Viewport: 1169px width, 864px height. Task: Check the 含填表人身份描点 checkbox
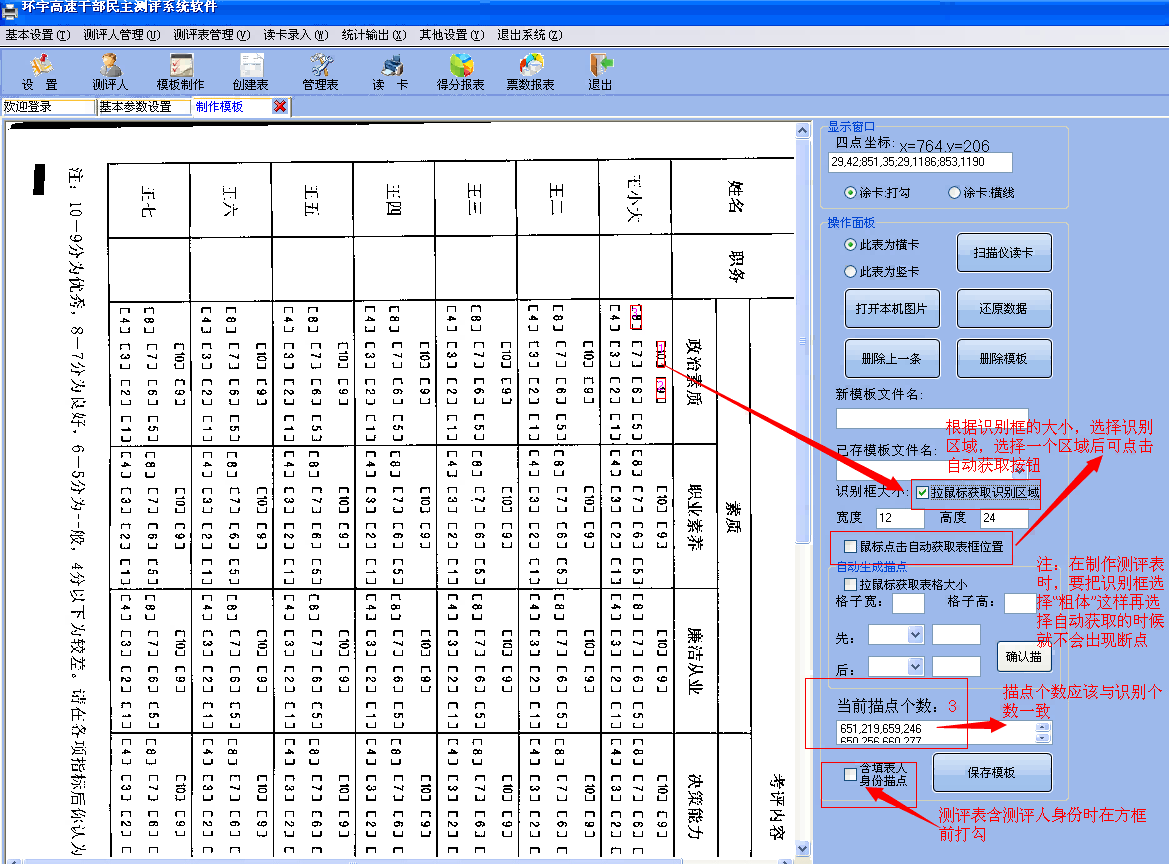coord(850,774)
